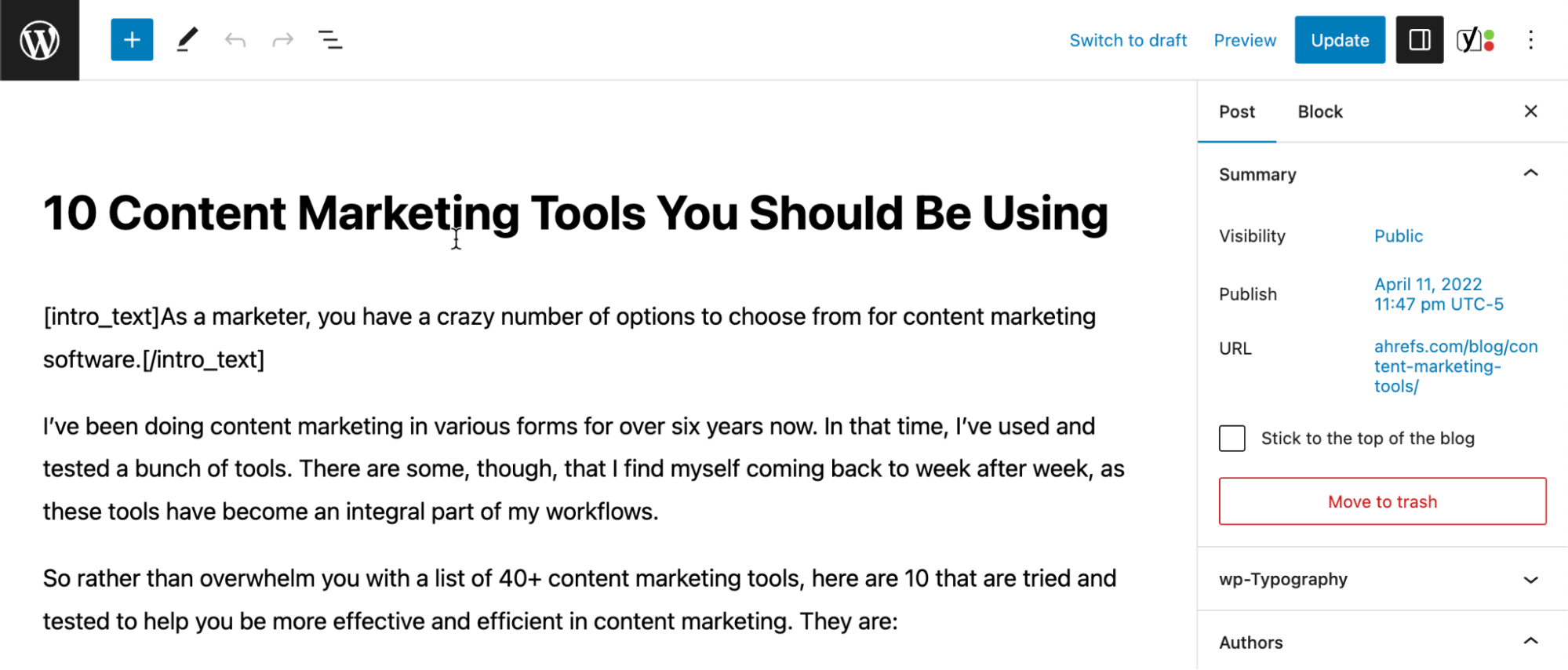The width and height of the screenshot is (1568, 670).
Task: Click the Undo arrow
Action: [x=235, y=40]
